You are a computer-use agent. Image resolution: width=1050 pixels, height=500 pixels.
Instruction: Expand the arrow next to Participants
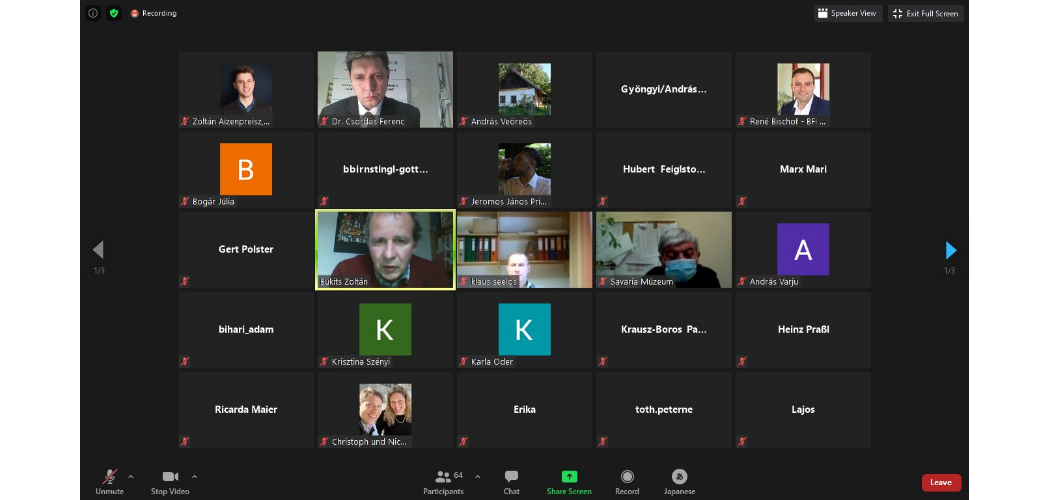pos(477,477)
